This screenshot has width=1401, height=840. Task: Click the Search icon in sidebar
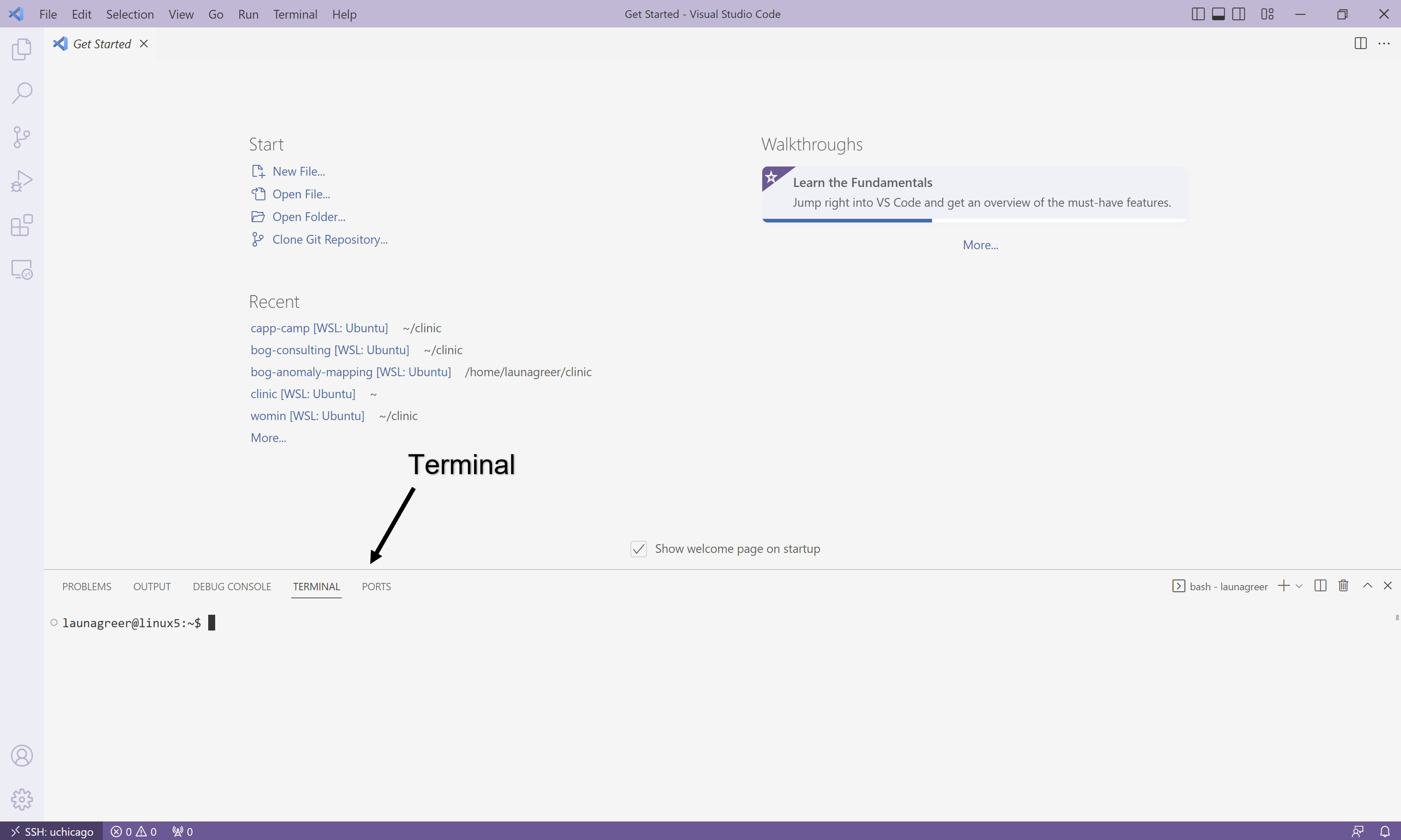pos(21,91)
